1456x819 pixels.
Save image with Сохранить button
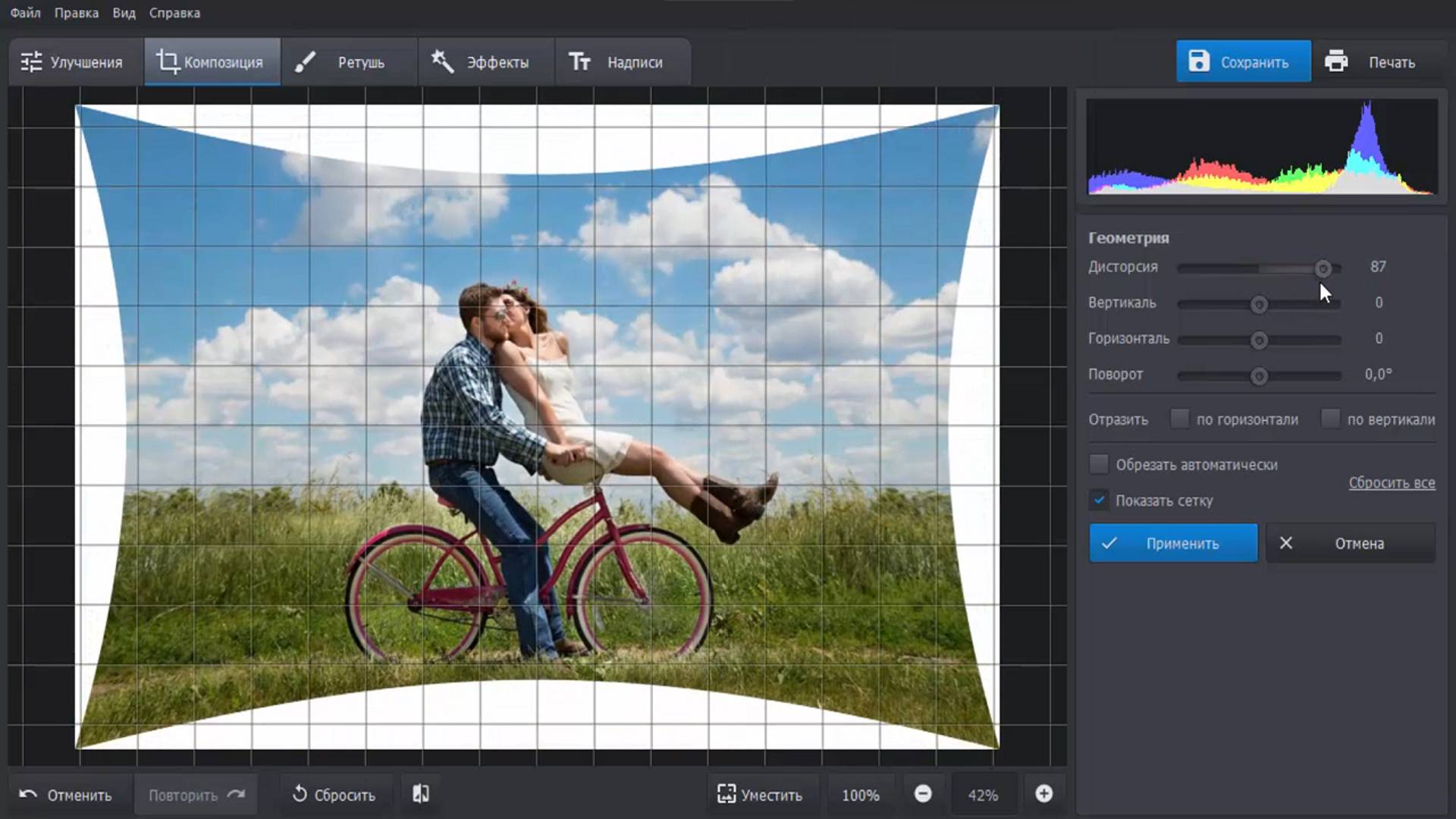[1243, 61]
